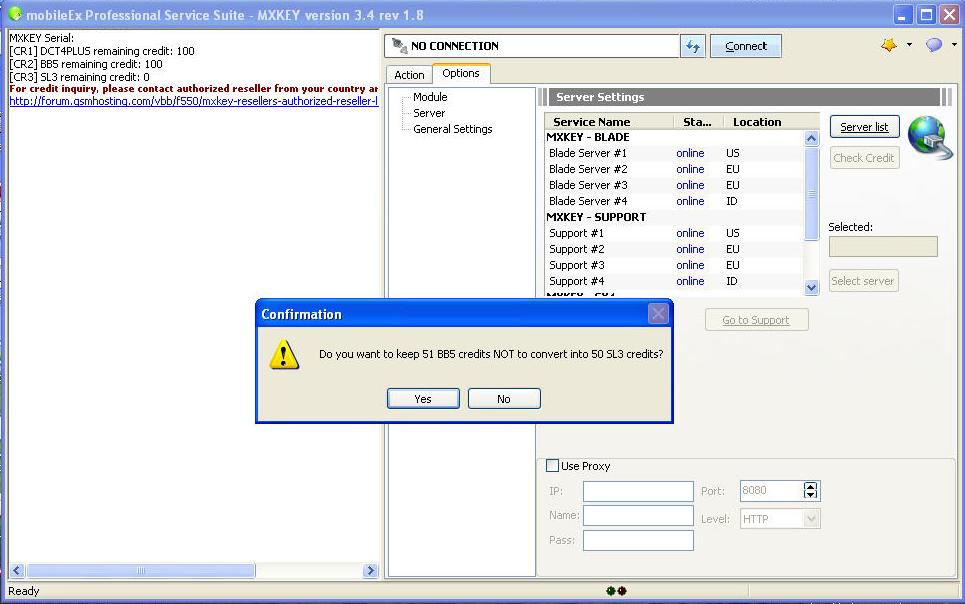Select the Support #2 row
965x604 pixels.
[674, 249]
